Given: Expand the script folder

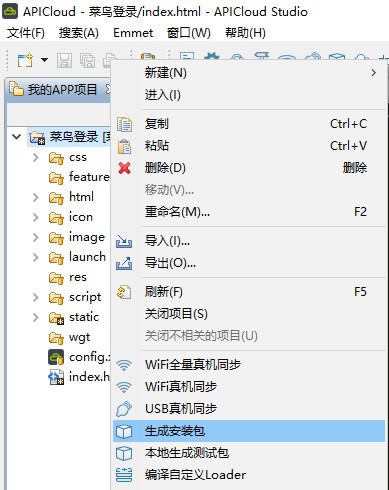Looking at the screenshot, I should (x=36, y=297).
